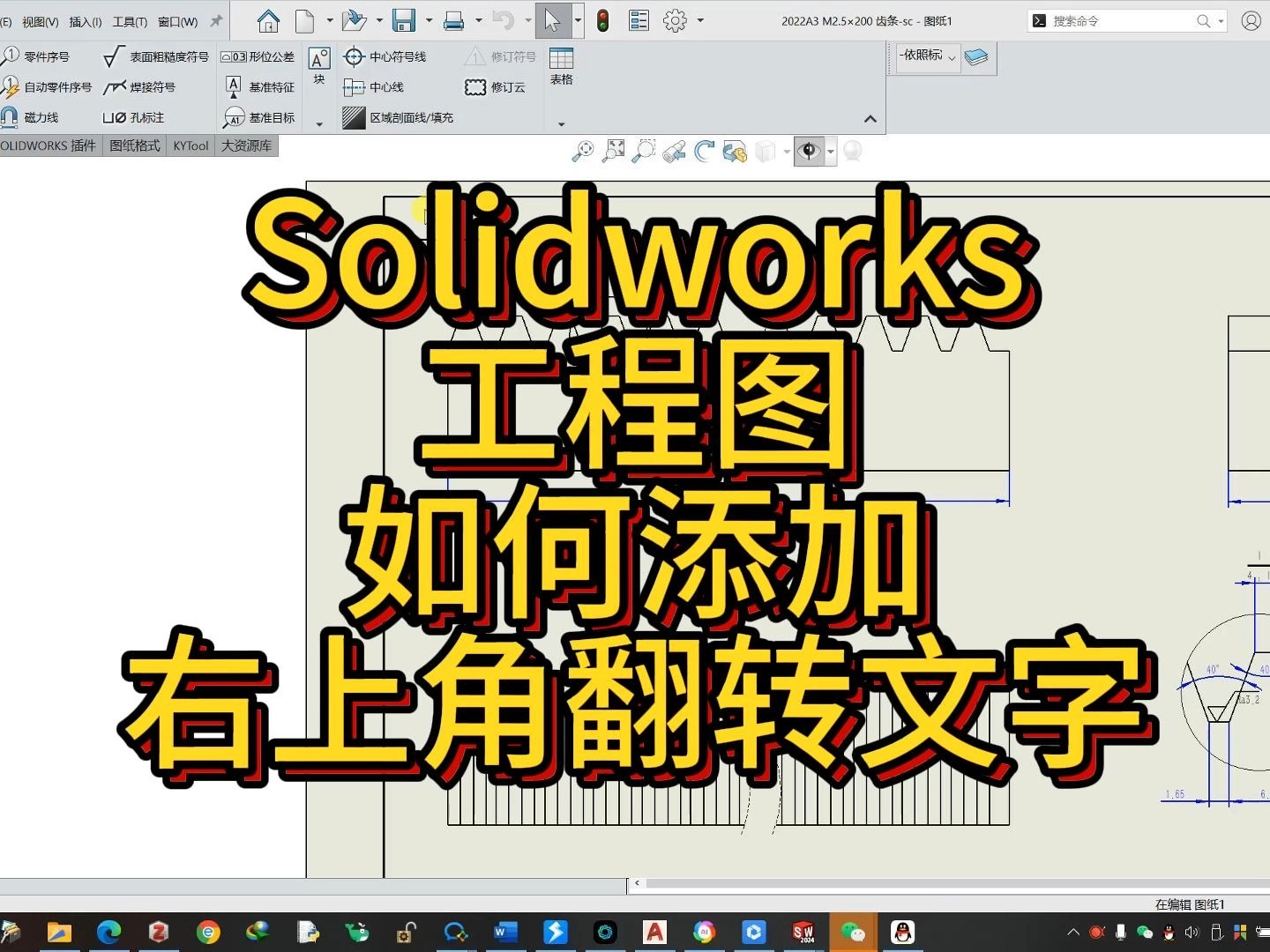This screenshot has height=952, width=1270.
Task: Click the 大资源库 button
Action: pos(244,145)
